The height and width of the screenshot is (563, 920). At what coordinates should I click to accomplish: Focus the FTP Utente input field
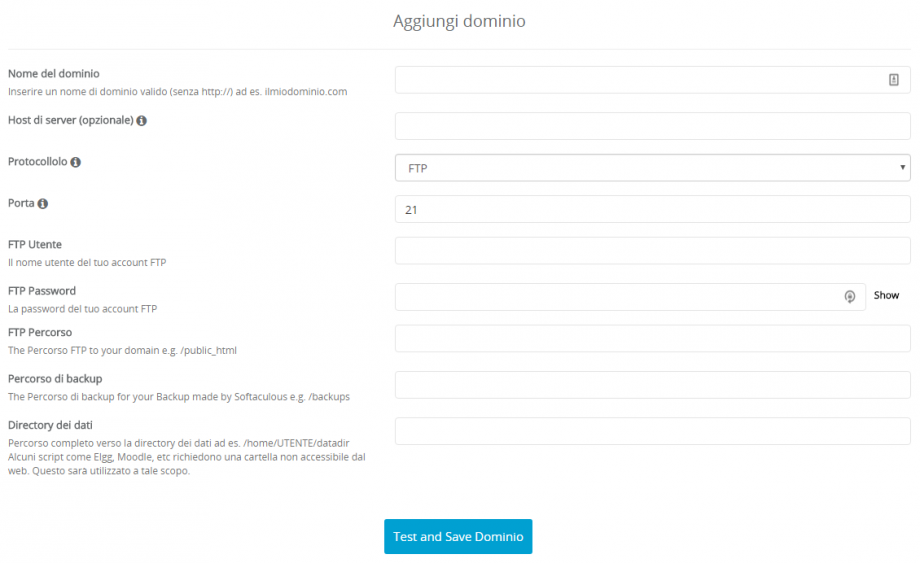tap(652, 251)
